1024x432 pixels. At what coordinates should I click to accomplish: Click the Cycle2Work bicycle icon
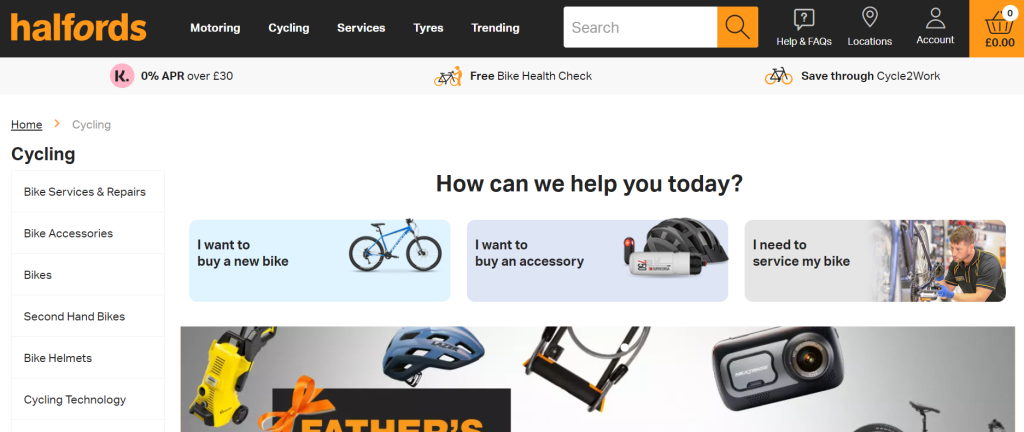(x=778, y=76)
